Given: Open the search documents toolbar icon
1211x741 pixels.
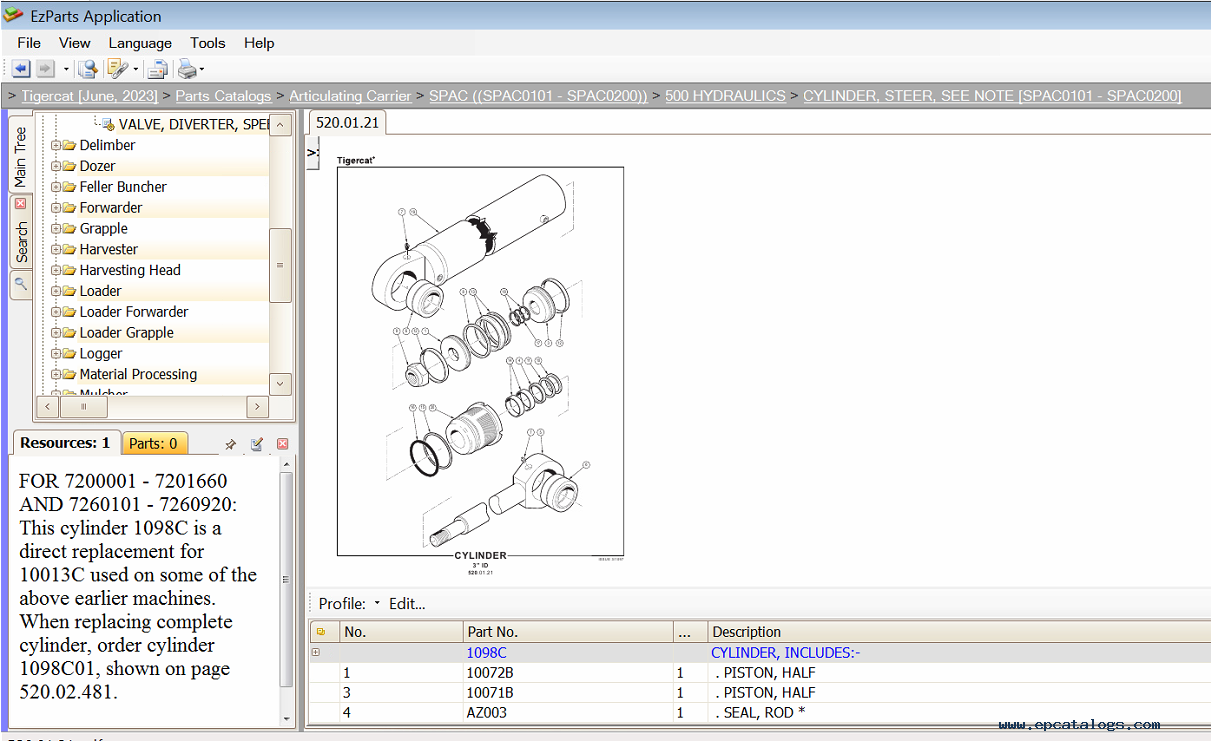Looking at the screenshot, I should coord(88,69).
